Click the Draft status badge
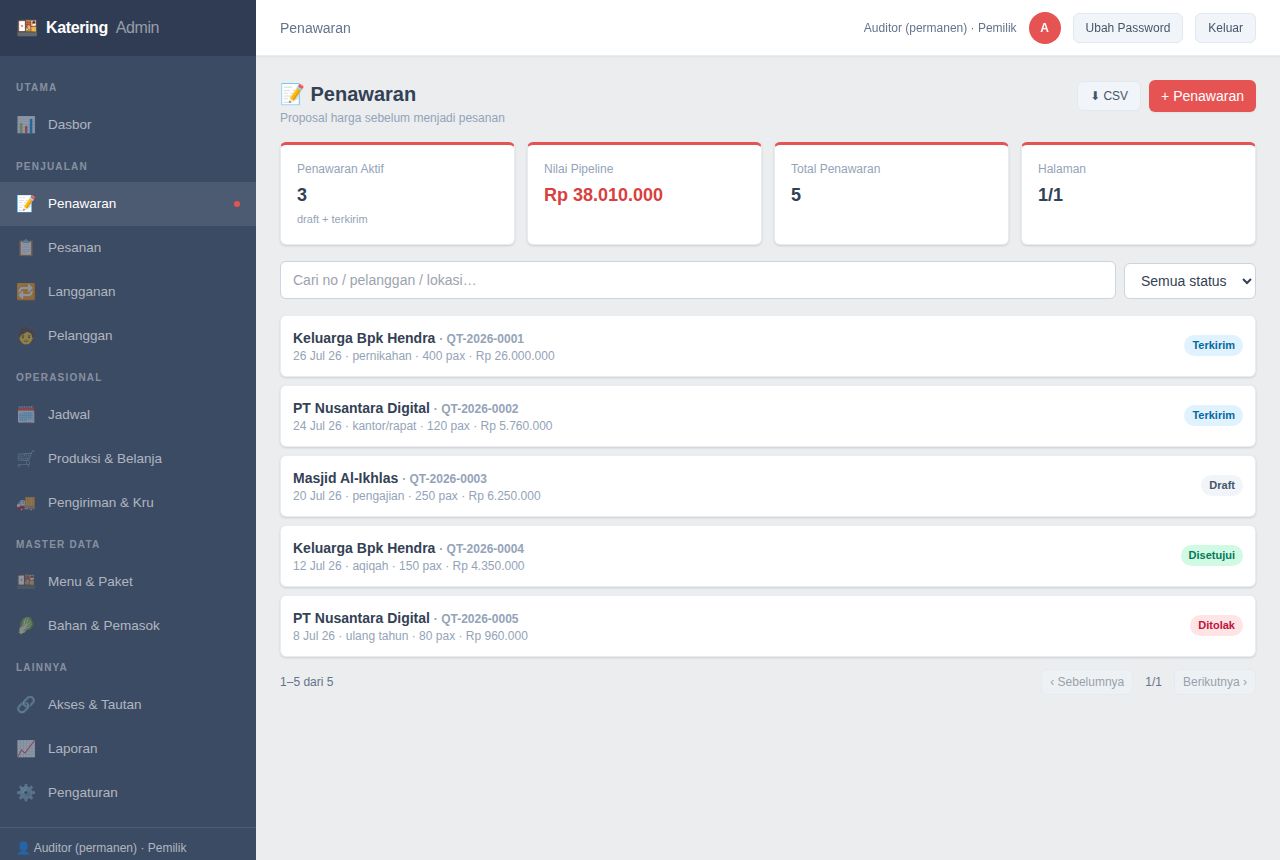Image resolution: width=1280 pixels, height=860 pixels. (1222, 485)
